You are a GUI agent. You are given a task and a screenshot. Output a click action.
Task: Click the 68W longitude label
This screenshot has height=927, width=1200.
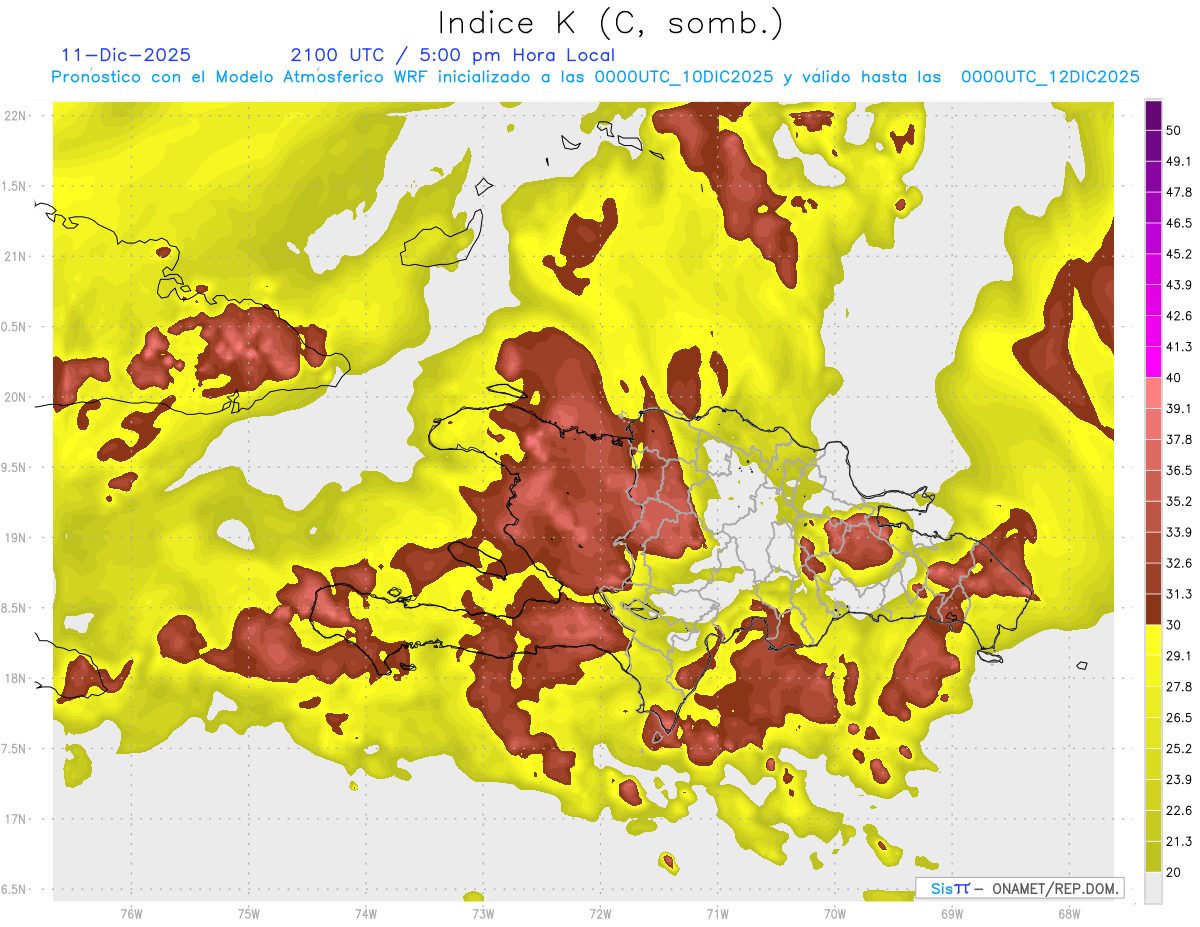pyautogui.click(x=1069, y=914)
